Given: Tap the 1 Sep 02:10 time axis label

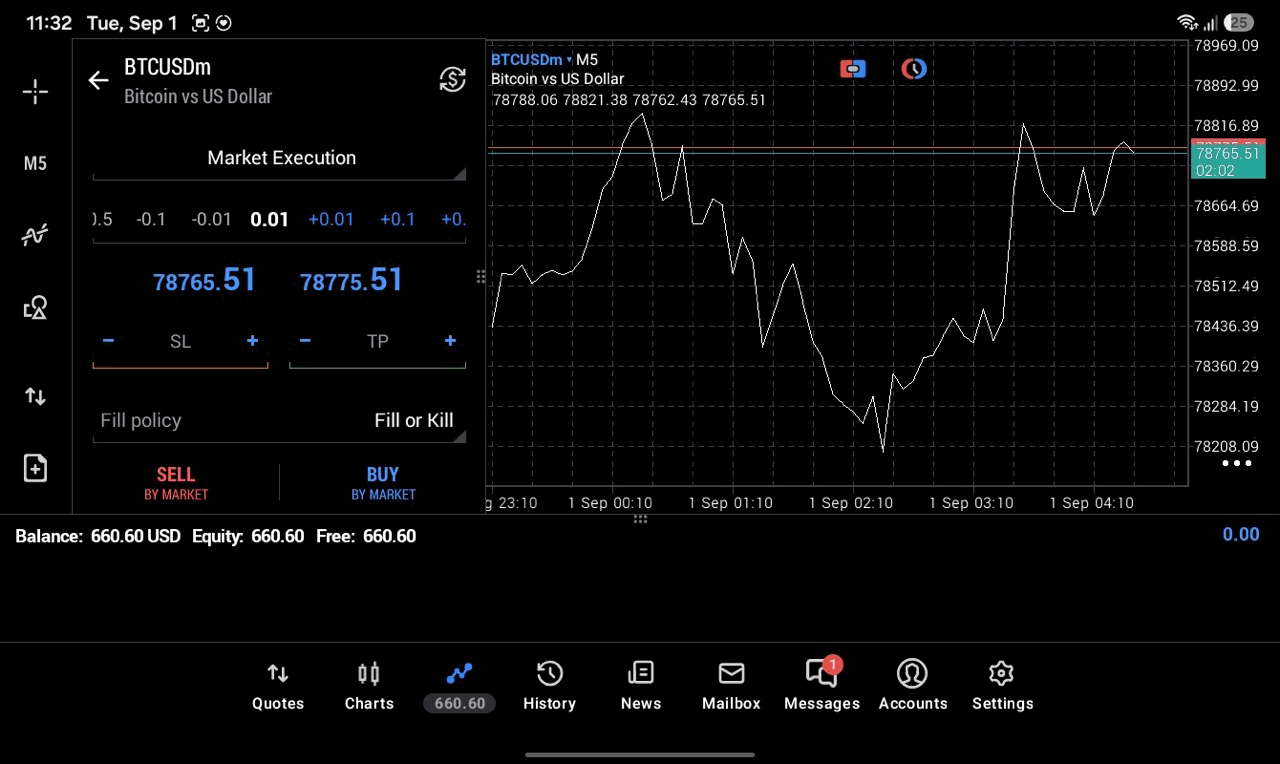Looking at the screenshot, I should click(x=851, y=503).
